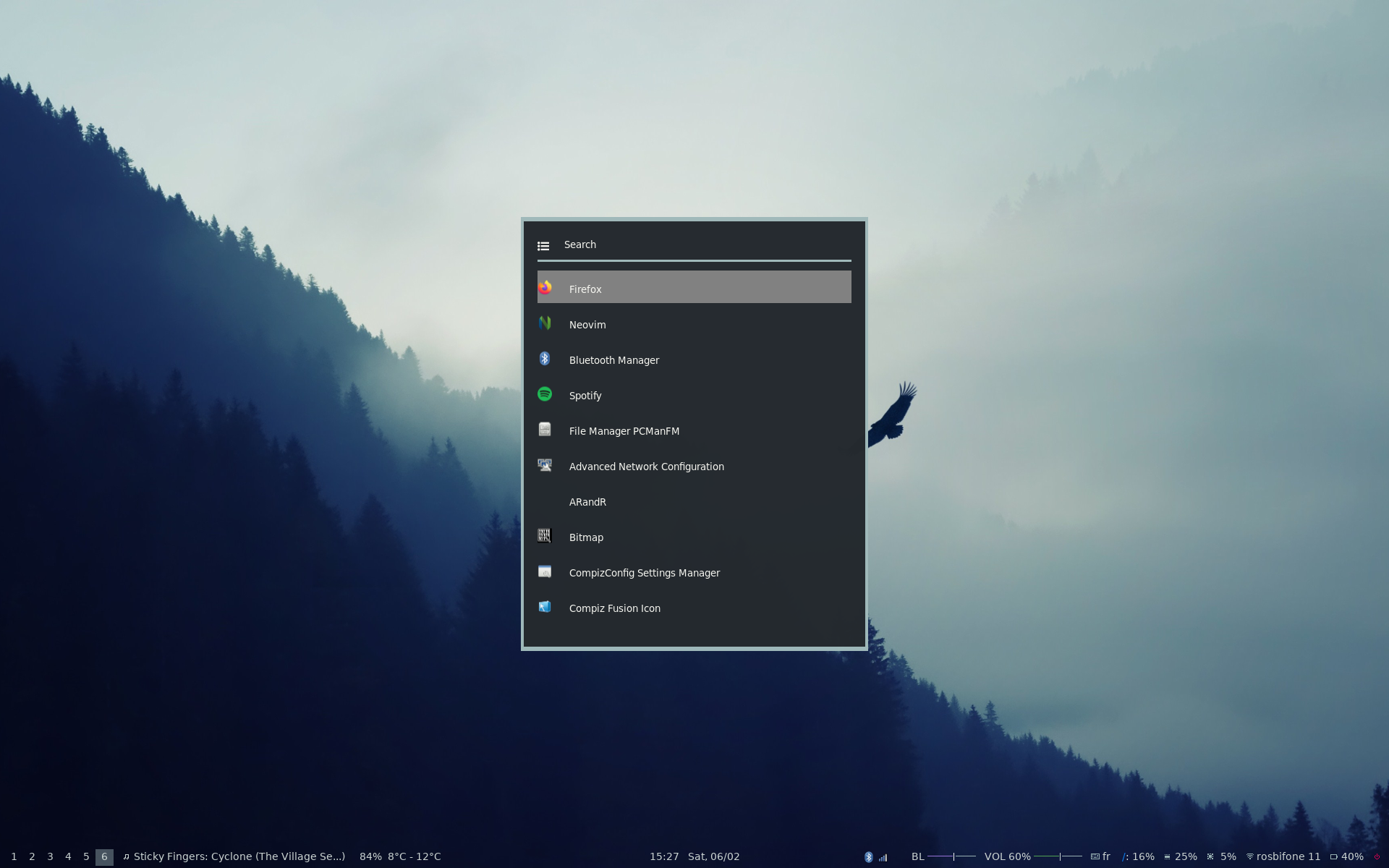The width and height of the screenshot is (1389, 868).
Task: Switch to workspace 5
Action: [x=86, y=856]
